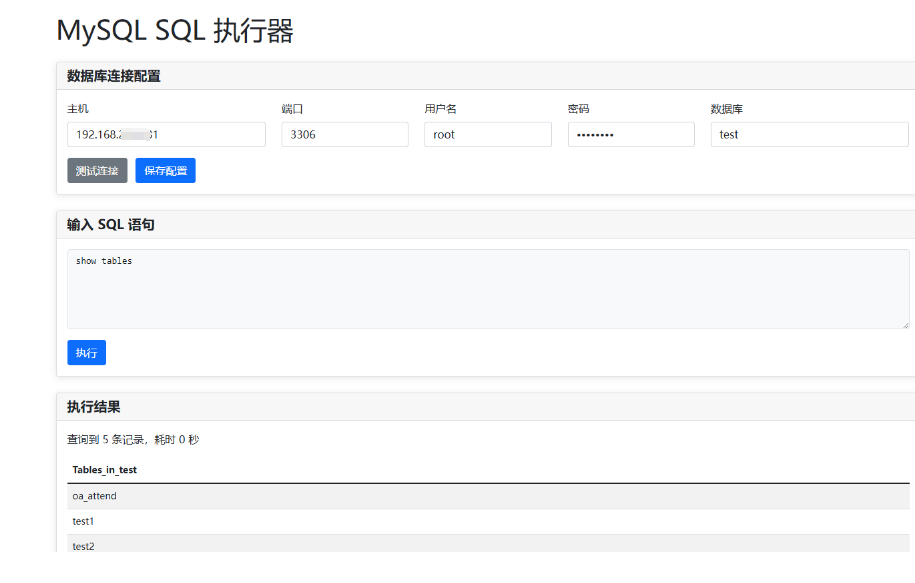Screen dimensions: 915x583
Task: Click the 主机 host input field
Action: [166, 134]
